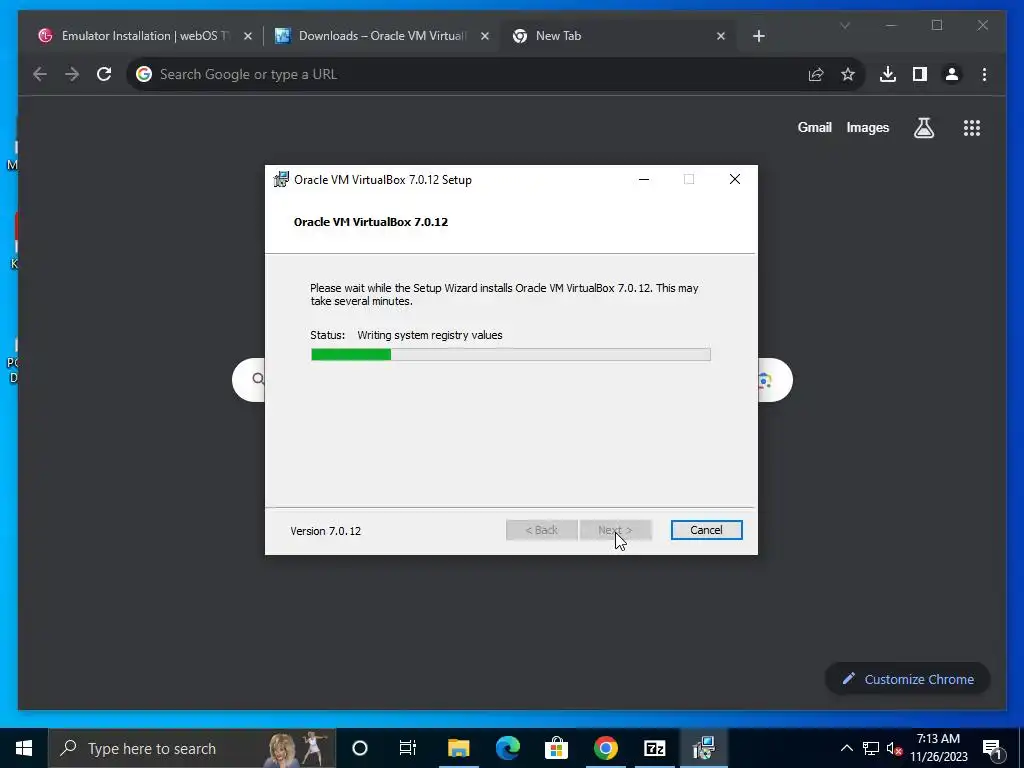1024x768 pixels.
Task: Click VirtualBox installer taskbar icon
Action: [703, 748]
